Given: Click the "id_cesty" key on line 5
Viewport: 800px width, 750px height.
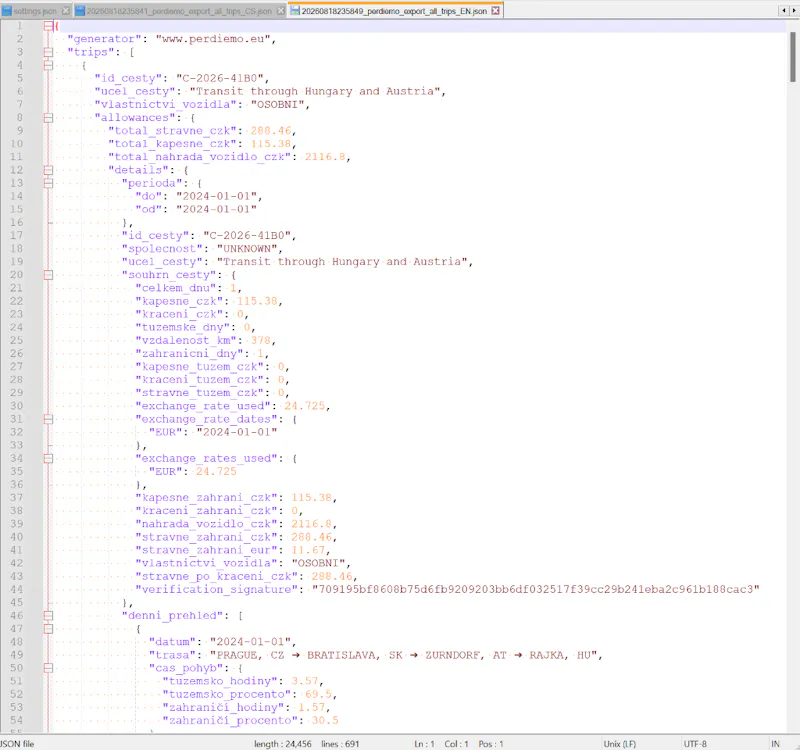Looking at the screenshot, I should 128,78.
